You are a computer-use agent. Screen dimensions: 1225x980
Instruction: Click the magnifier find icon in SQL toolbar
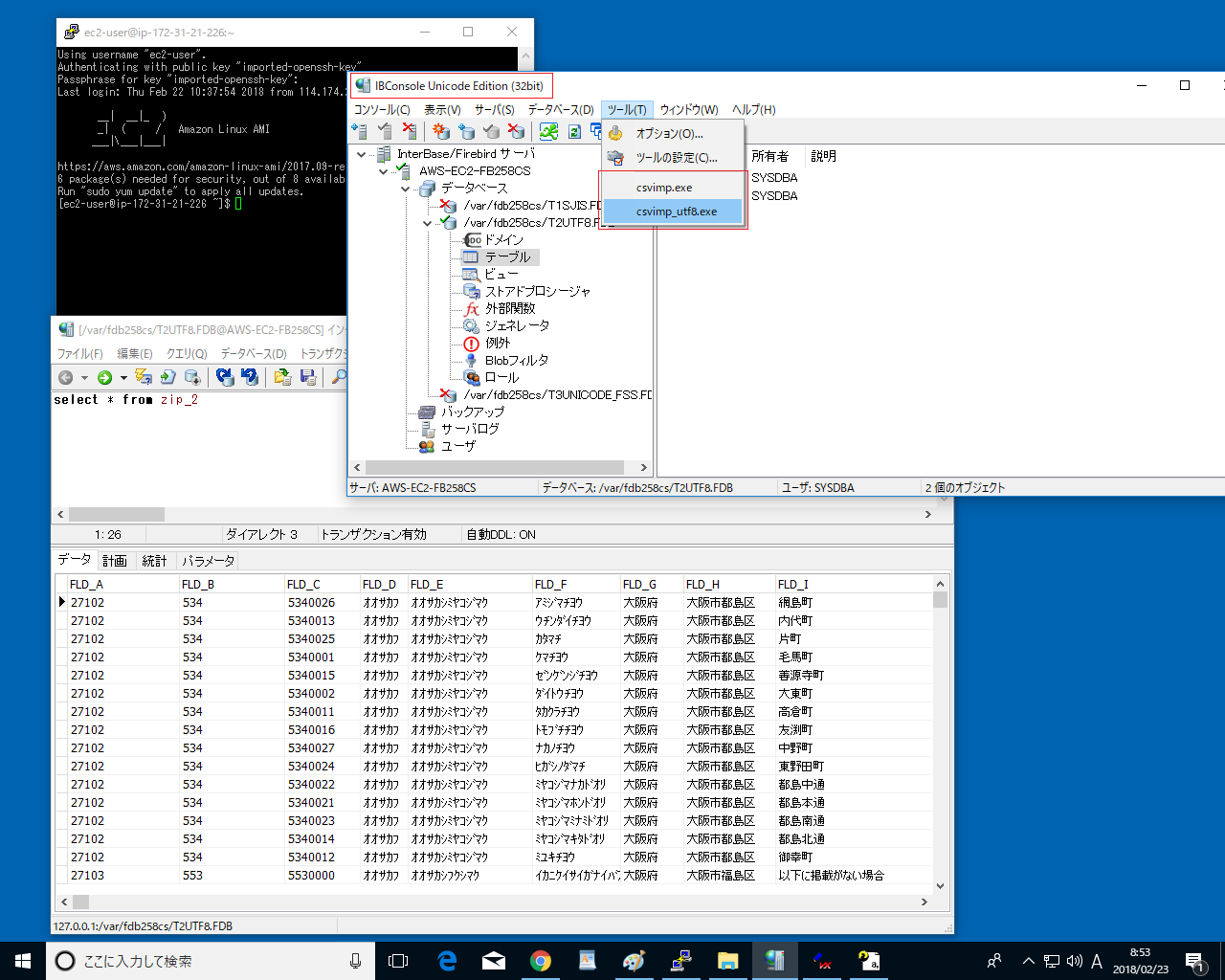tap(338, 377)
